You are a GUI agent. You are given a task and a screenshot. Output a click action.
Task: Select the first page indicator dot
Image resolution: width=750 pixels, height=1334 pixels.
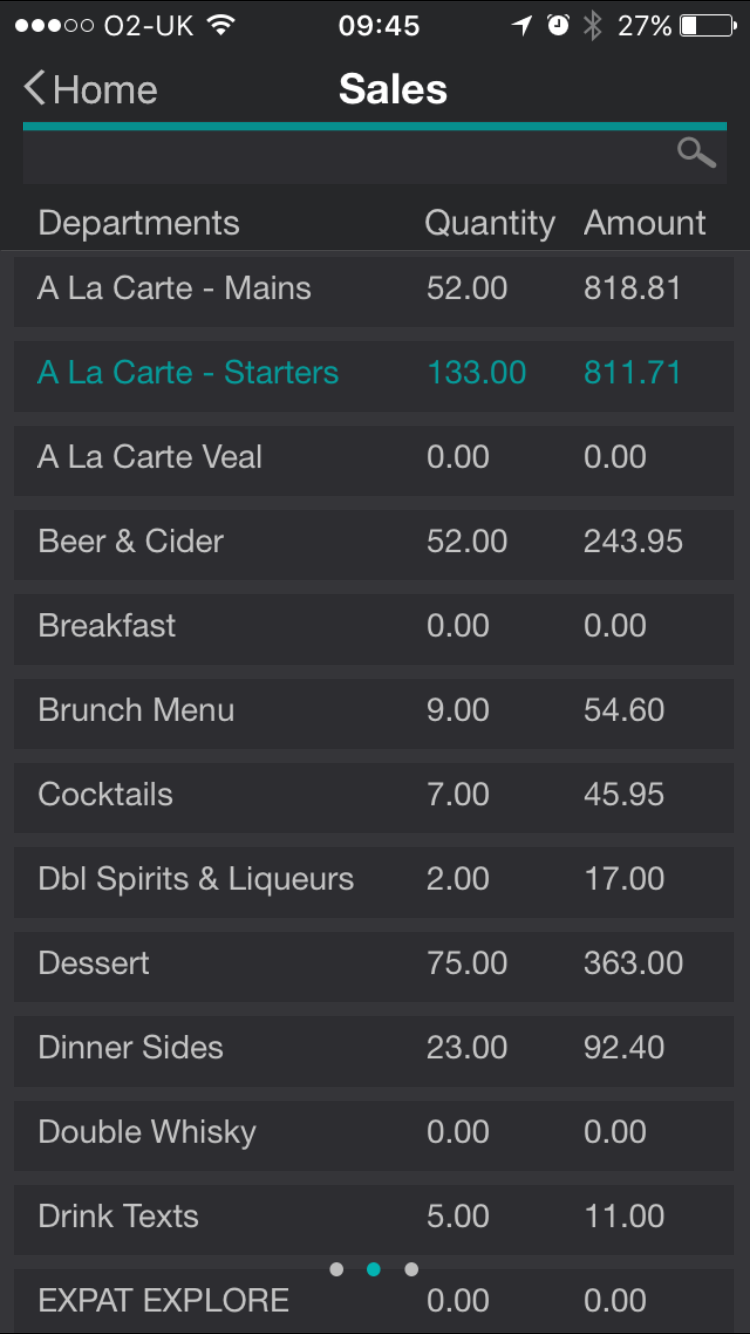point(336,1269)
